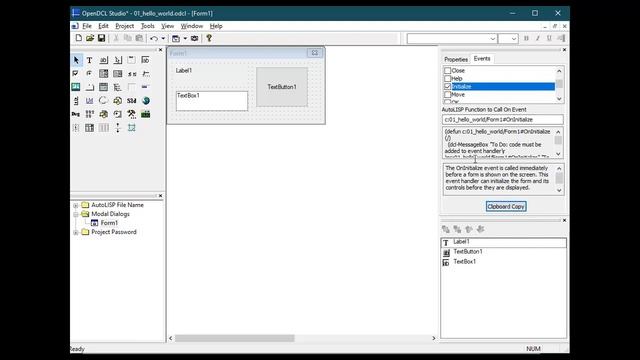Click Label1 on the Form1 designer

coord(184,71)
